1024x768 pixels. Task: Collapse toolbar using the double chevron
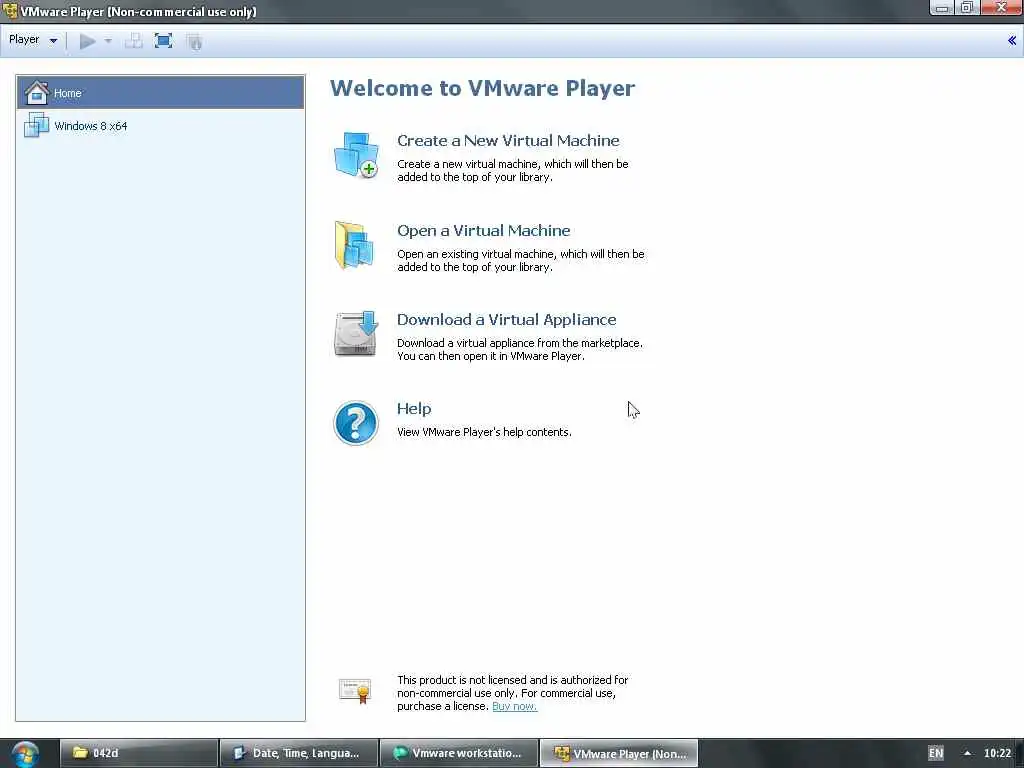(1012, 40)
